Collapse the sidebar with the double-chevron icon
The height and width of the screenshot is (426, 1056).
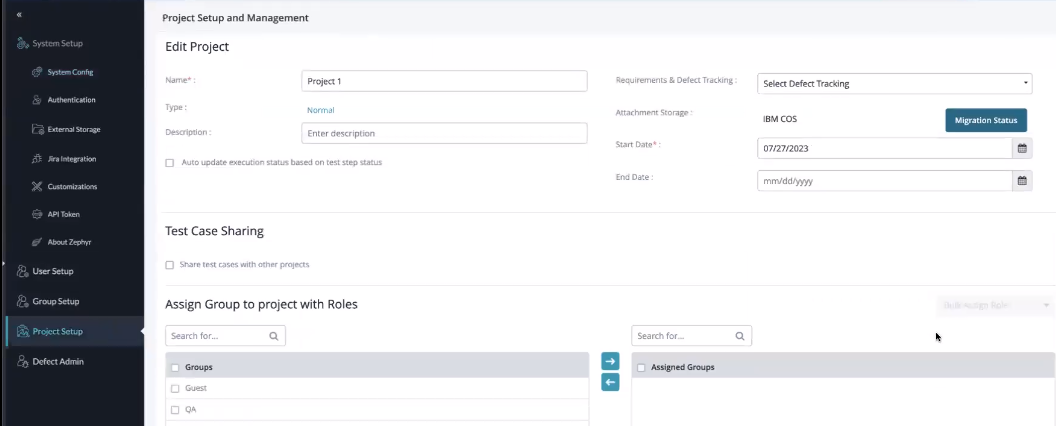(19, 15)
